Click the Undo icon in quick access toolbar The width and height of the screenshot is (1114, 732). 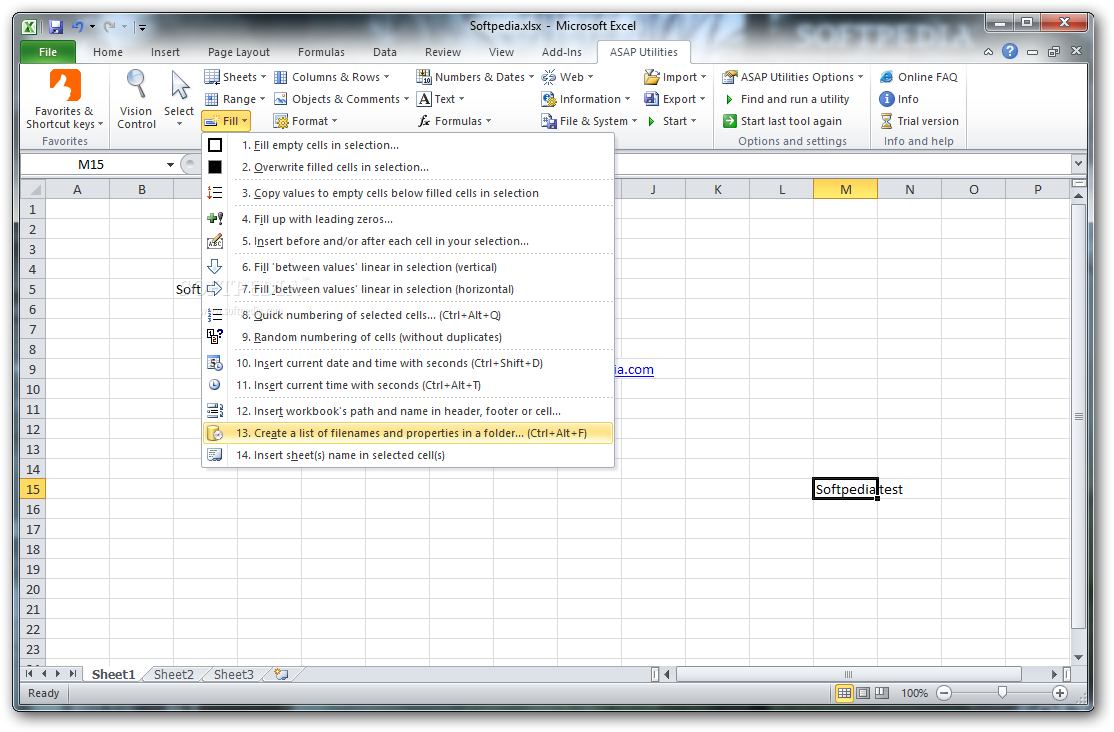coord(77,27)
